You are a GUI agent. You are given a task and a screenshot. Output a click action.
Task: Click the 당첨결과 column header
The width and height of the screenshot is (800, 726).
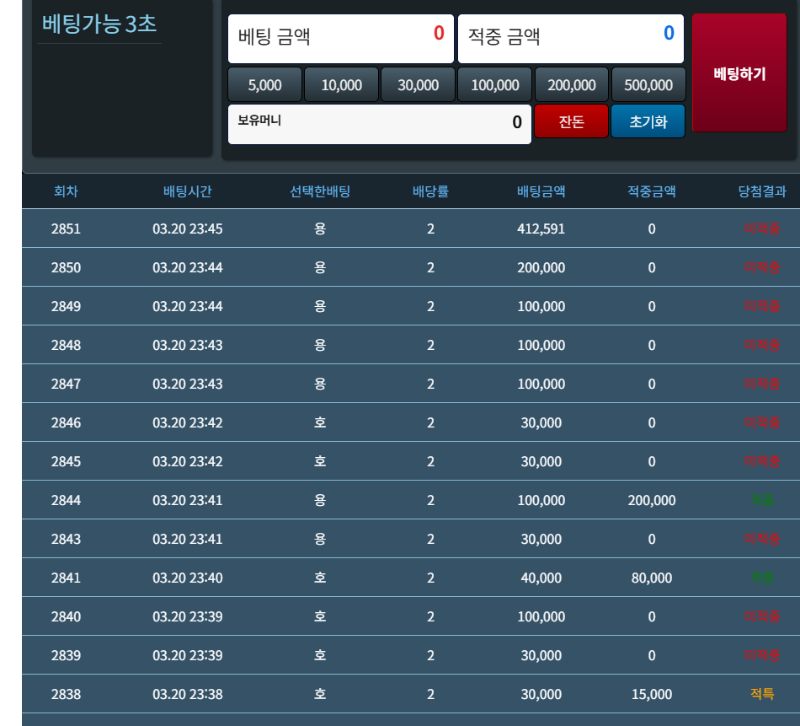(x=762, y=191)
